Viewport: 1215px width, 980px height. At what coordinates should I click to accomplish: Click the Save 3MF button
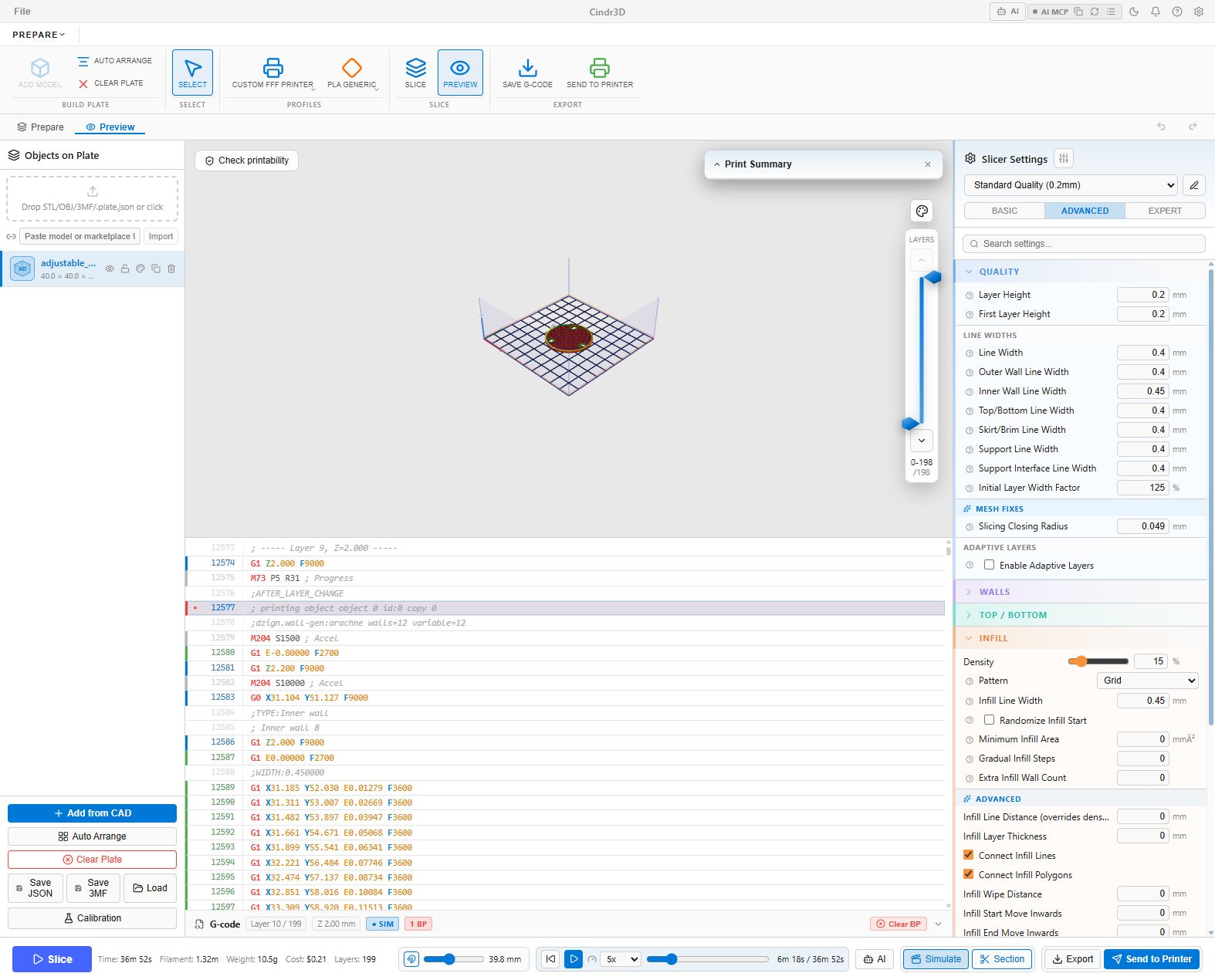pos(93,888)
